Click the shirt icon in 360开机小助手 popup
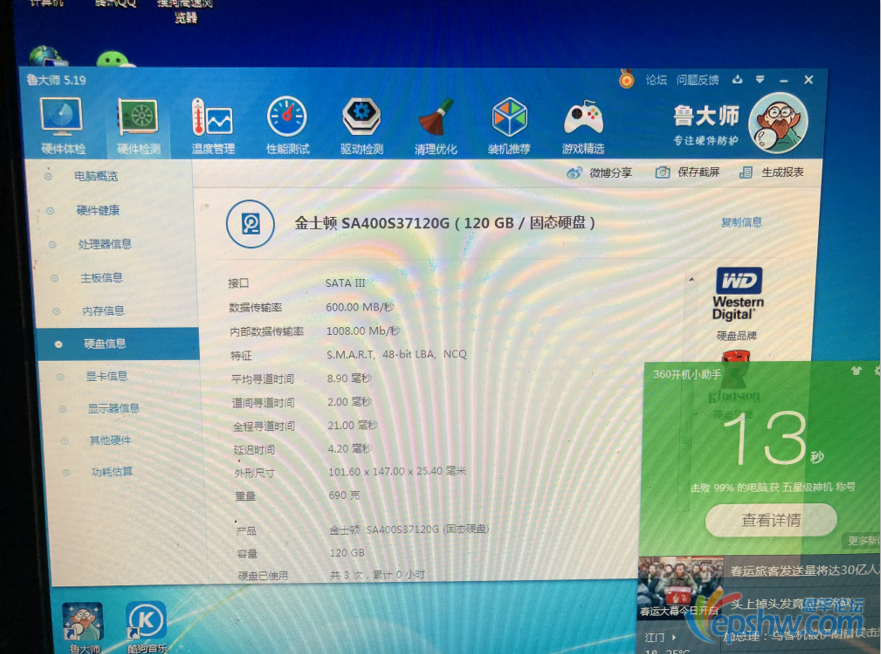This screenshot has height=654, width=881. pyautogui.click(x=856, y=371)
